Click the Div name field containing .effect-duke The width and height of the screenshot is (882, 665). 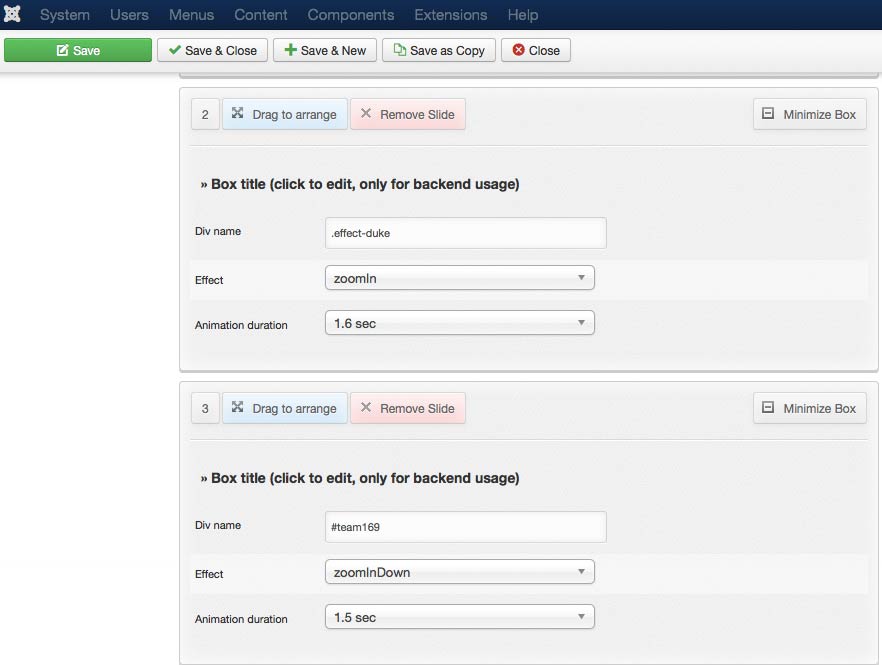tap(466, 233)
